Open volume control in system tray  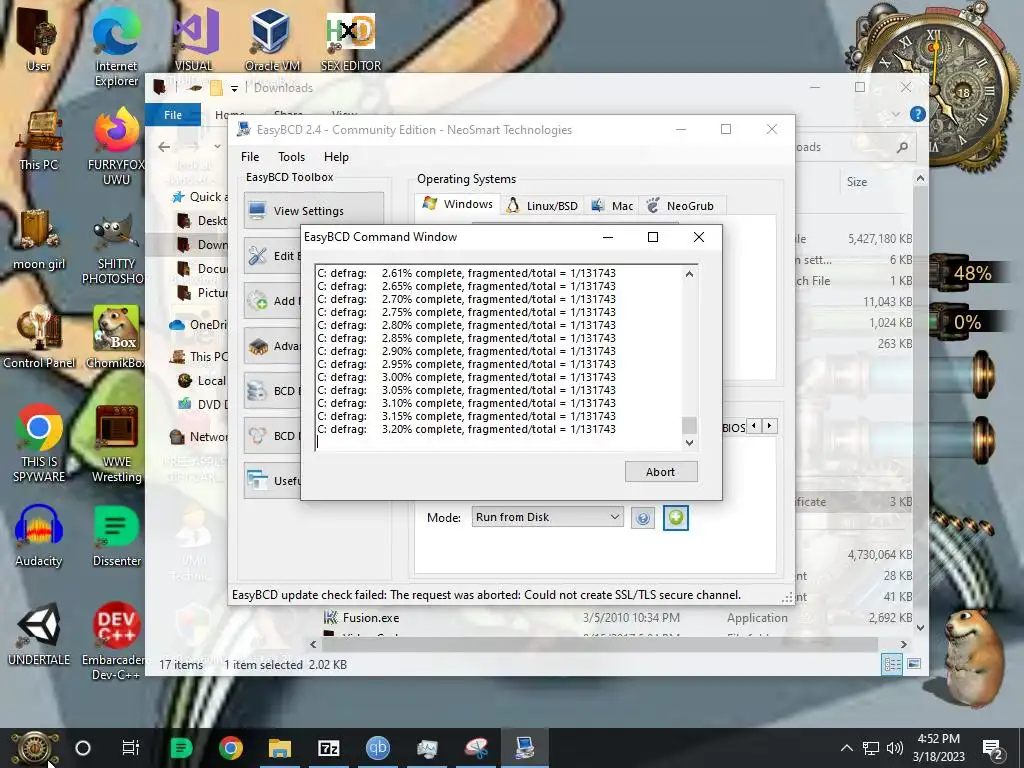click(x=895, y=748)
